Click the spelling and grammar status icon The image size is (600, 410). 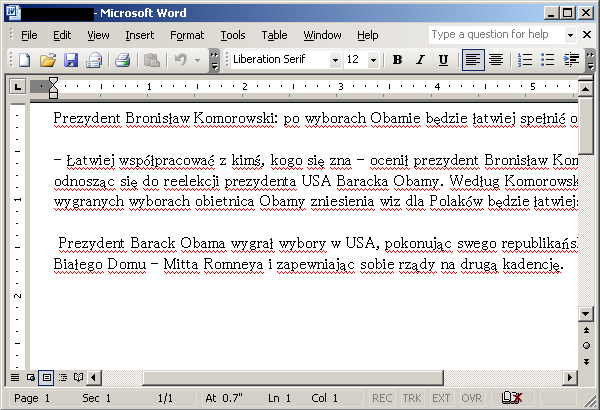511,398
